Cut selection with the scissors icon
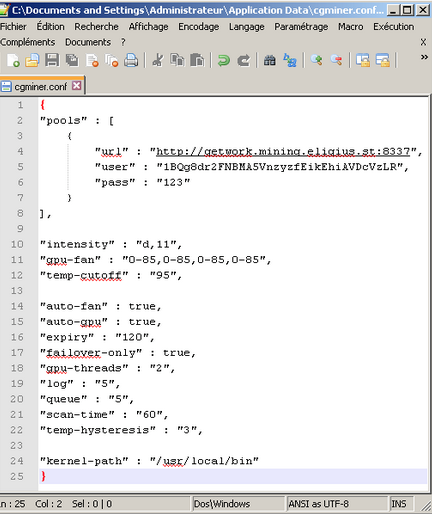The height and width of the screenshot is (514, 432). (158, 60)
